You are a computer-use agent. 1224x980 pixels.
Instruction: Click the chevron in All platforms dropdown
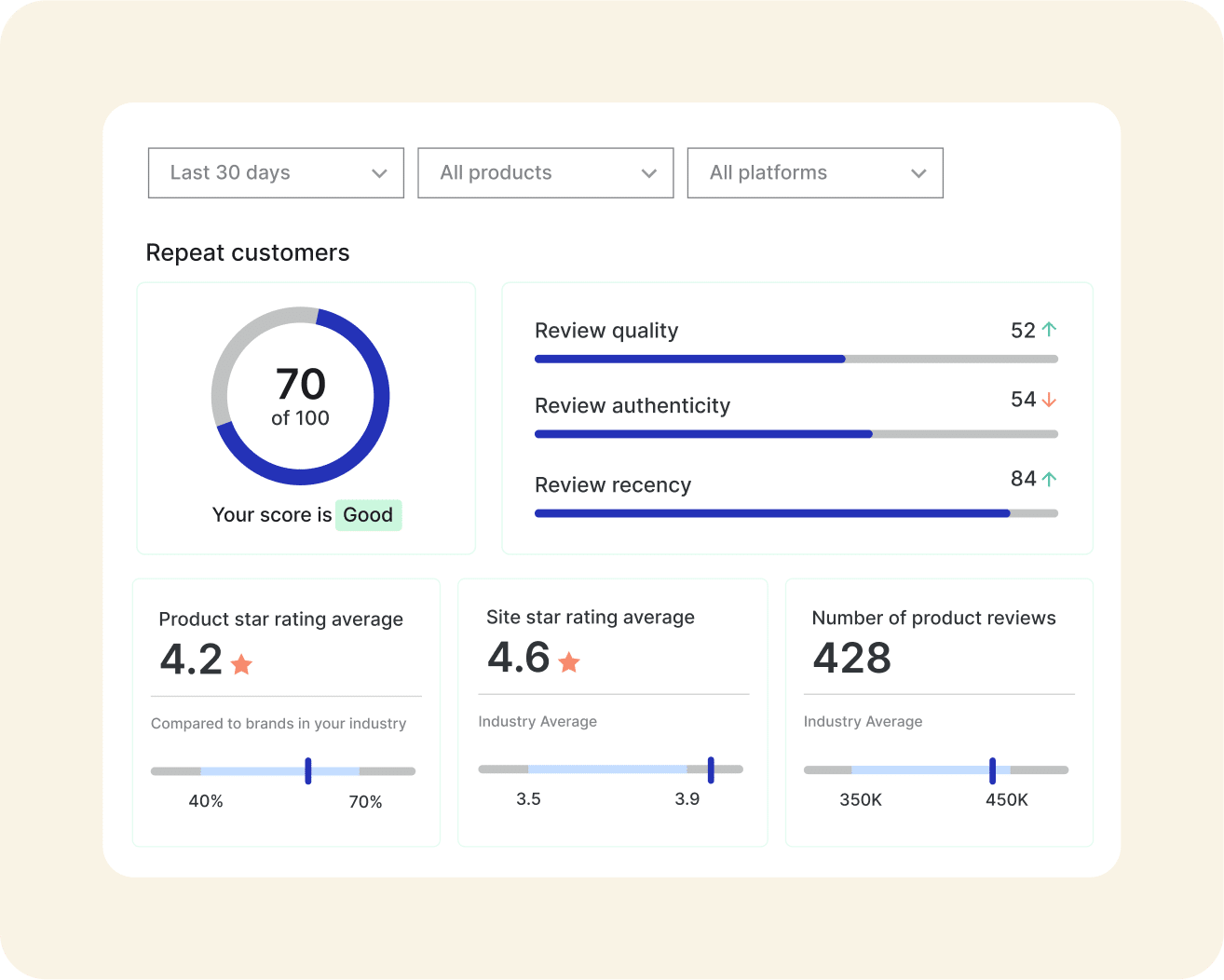point(918,173)
